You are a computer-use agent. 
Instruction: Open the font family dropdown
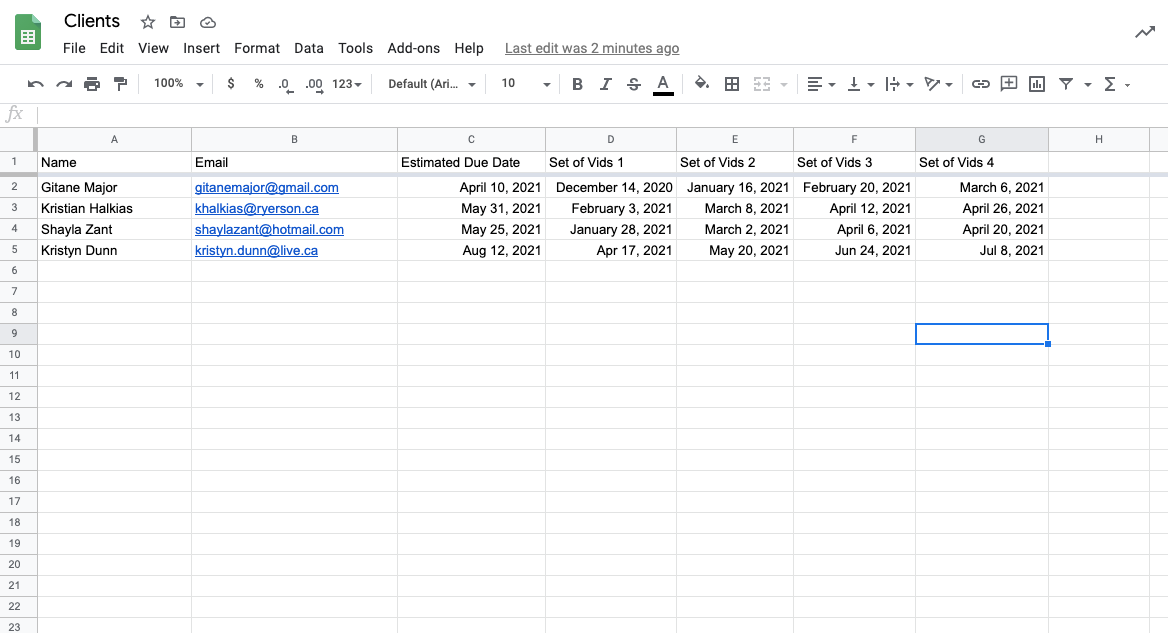click(x=431, y=84)
